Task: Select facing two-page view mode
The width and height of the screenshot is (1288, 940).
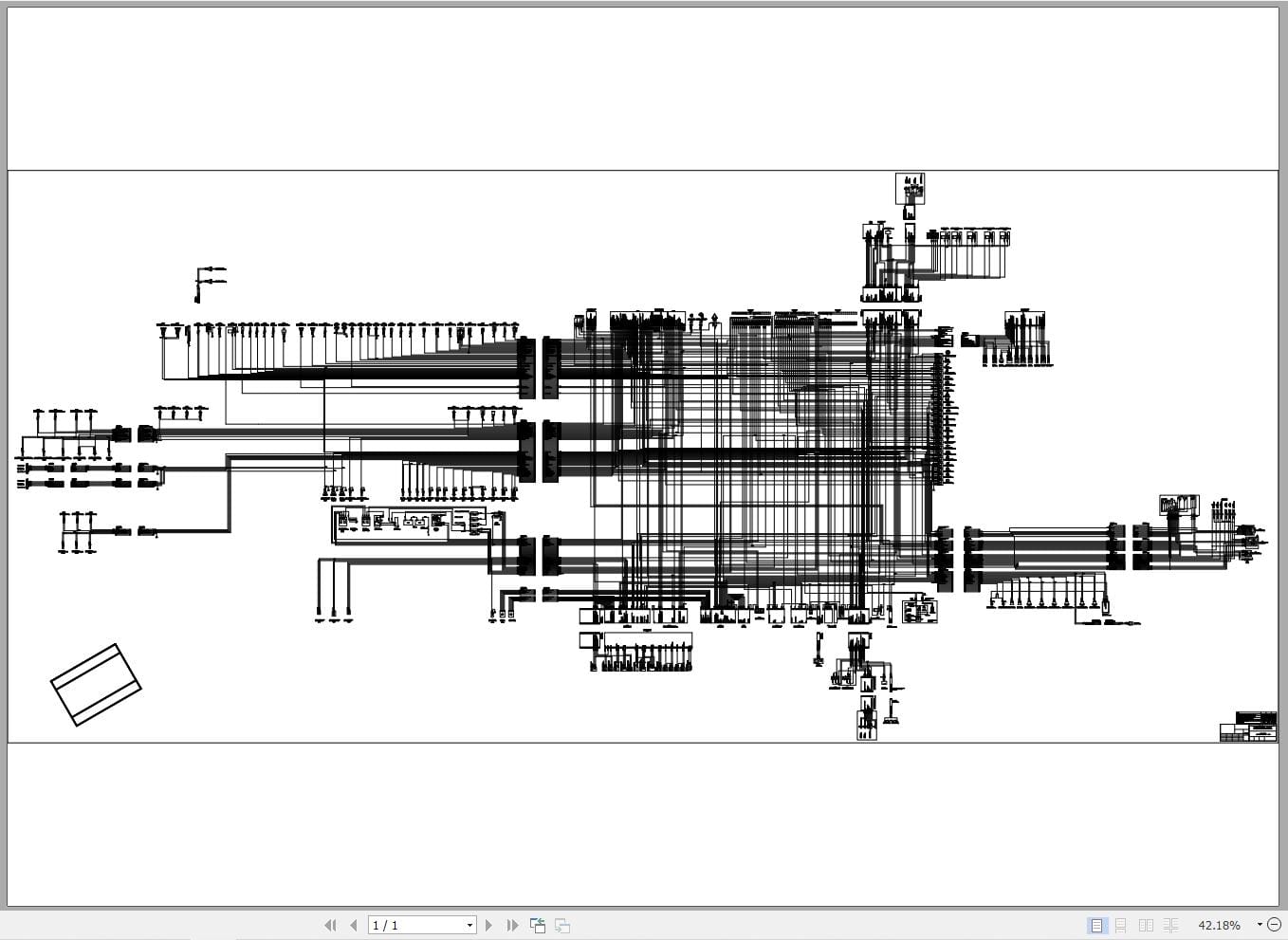Action: pos(1146,925)
